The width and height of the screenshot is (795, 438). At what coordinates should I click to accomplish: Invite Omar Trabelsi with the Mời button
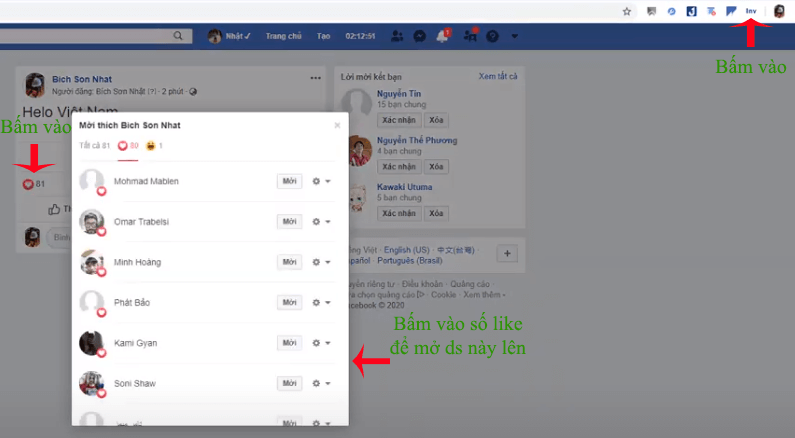pyautogui.click(x=290, y=222)
